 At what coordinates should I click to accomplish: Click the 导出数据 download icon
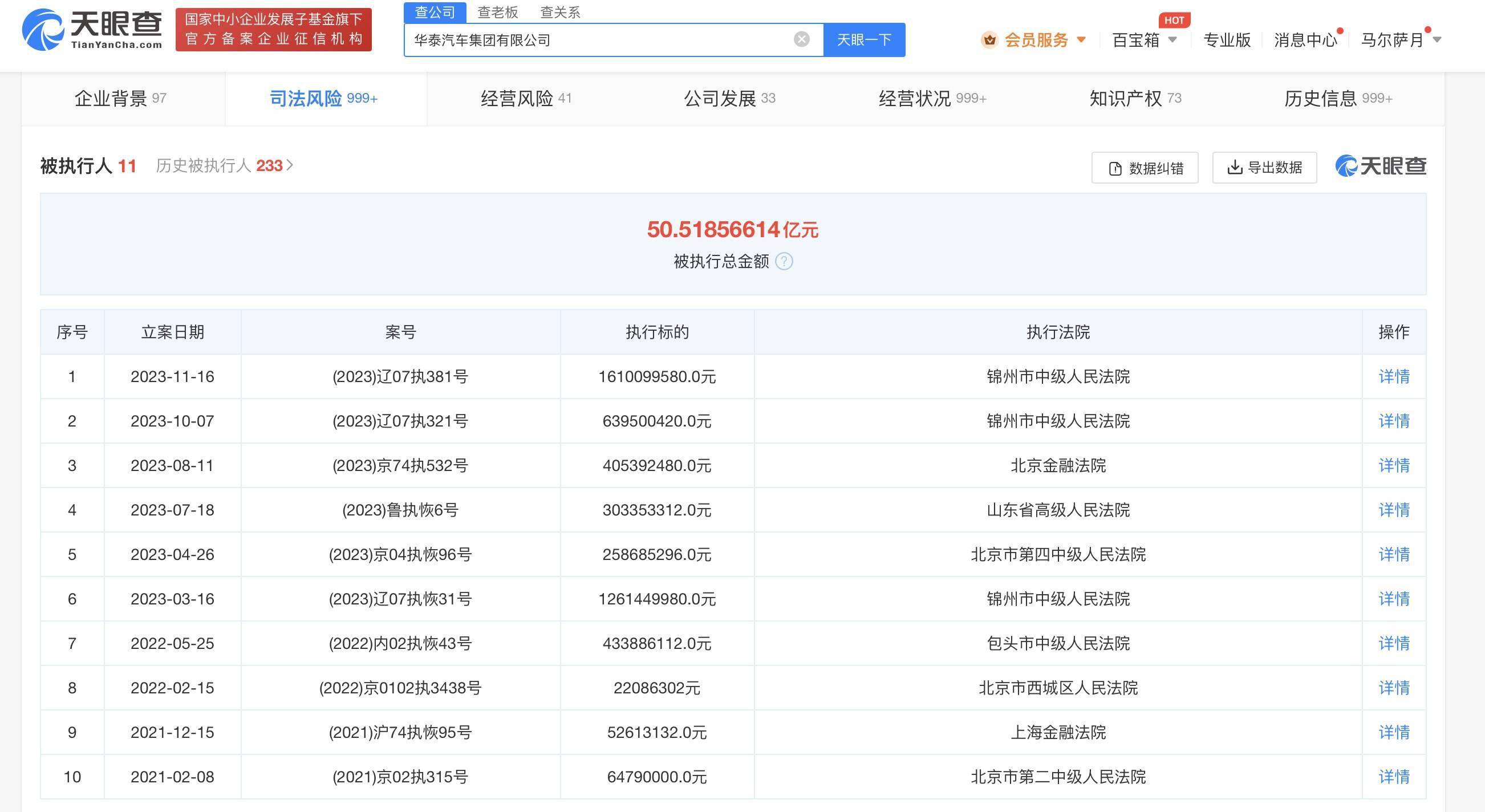1234,168
